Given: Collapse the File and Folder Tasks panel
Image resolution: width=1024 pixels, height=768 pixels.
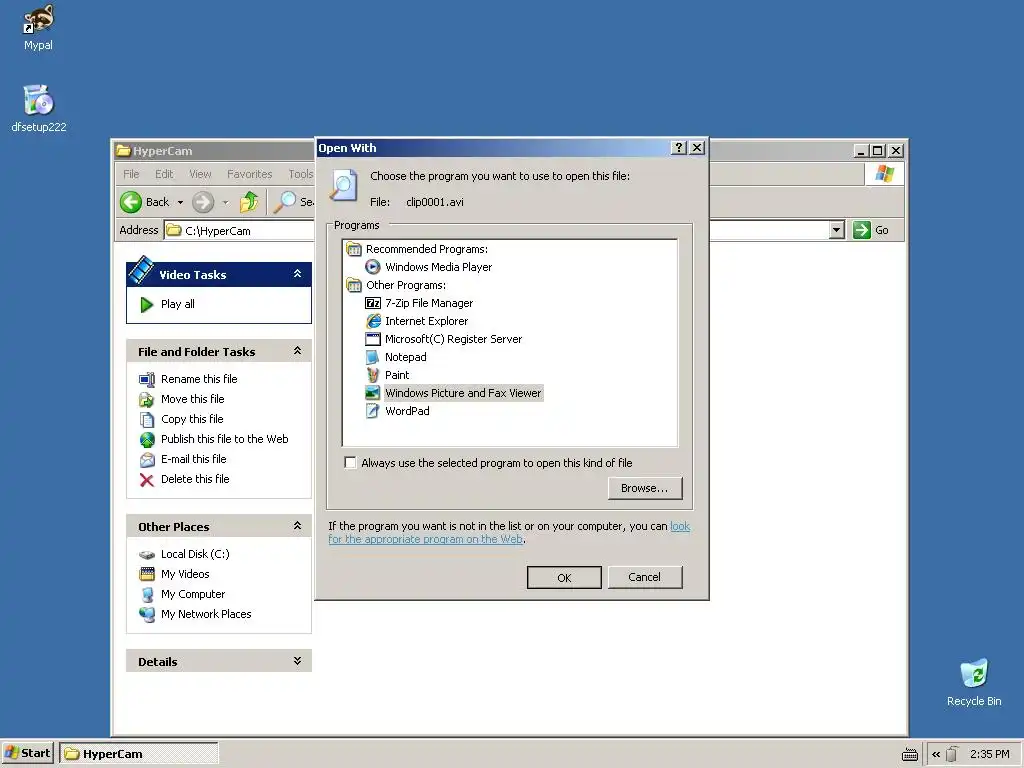Looking at the screenshot, I should click(x=297, y=351).
